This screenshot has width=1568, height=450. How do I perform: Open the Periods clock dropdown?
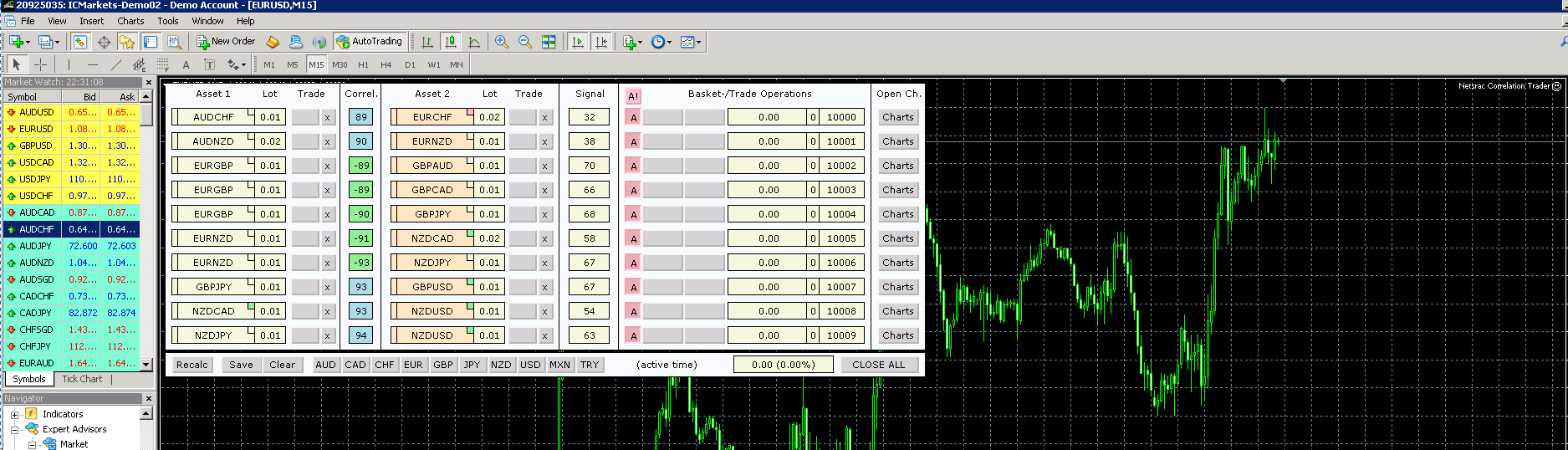(x=661, y=41)
